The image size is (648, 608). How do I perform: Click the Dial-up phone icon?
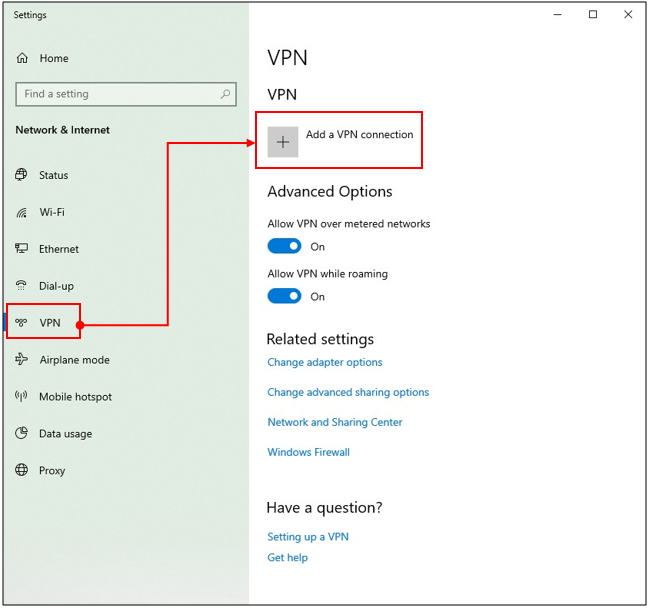tap(21, 286)
